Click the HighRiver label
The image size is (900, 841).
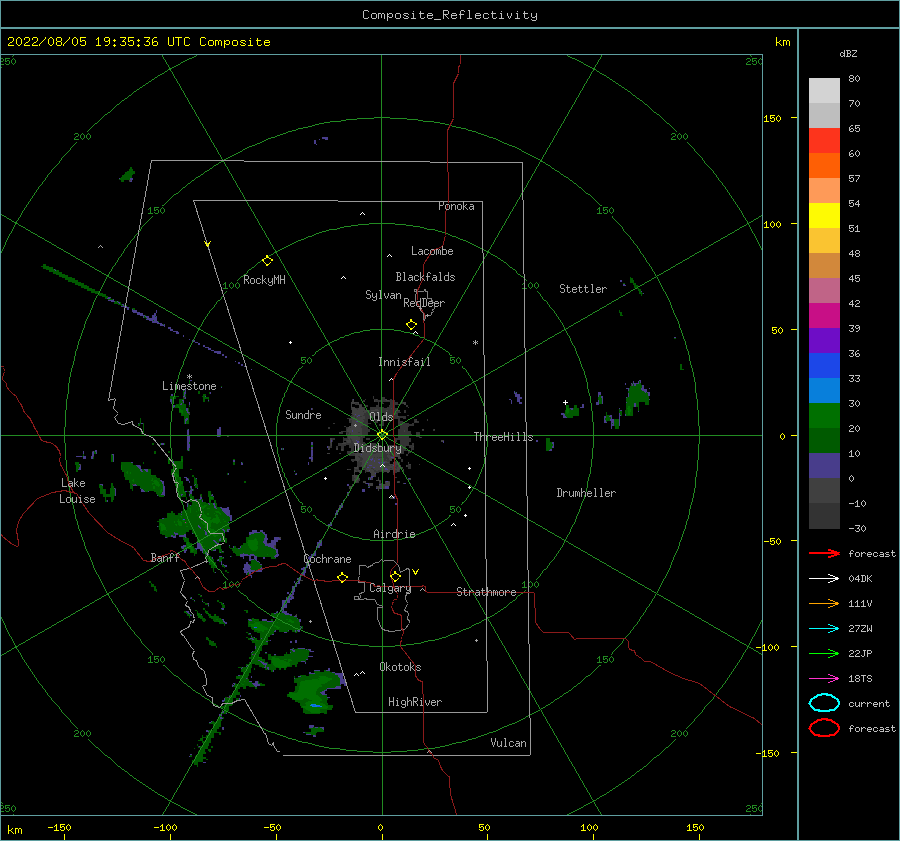pos(414,702)
